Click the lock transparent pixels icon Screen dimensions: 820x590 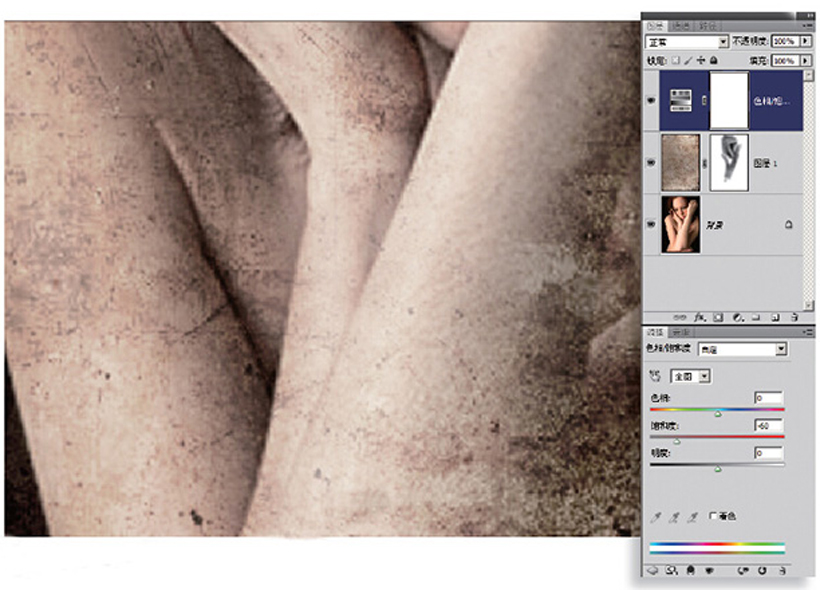pos(676,61)
